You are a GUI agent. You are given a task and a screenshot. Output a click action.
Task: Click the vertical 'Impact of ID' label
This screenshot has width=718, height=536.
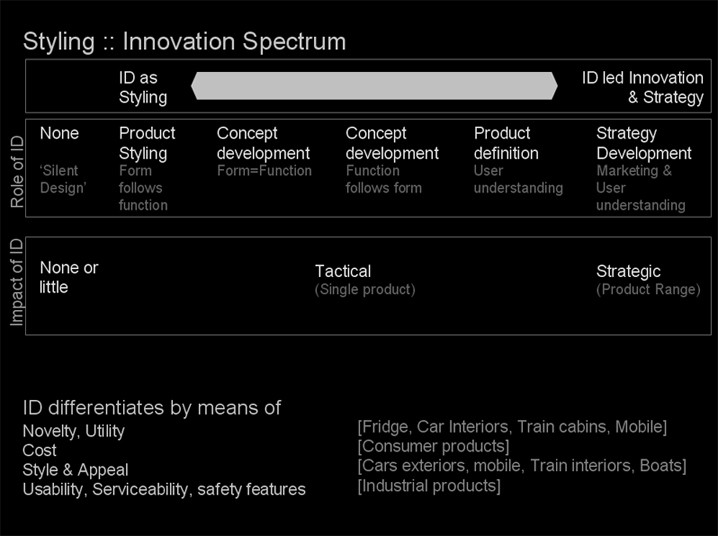click(15, 284)
